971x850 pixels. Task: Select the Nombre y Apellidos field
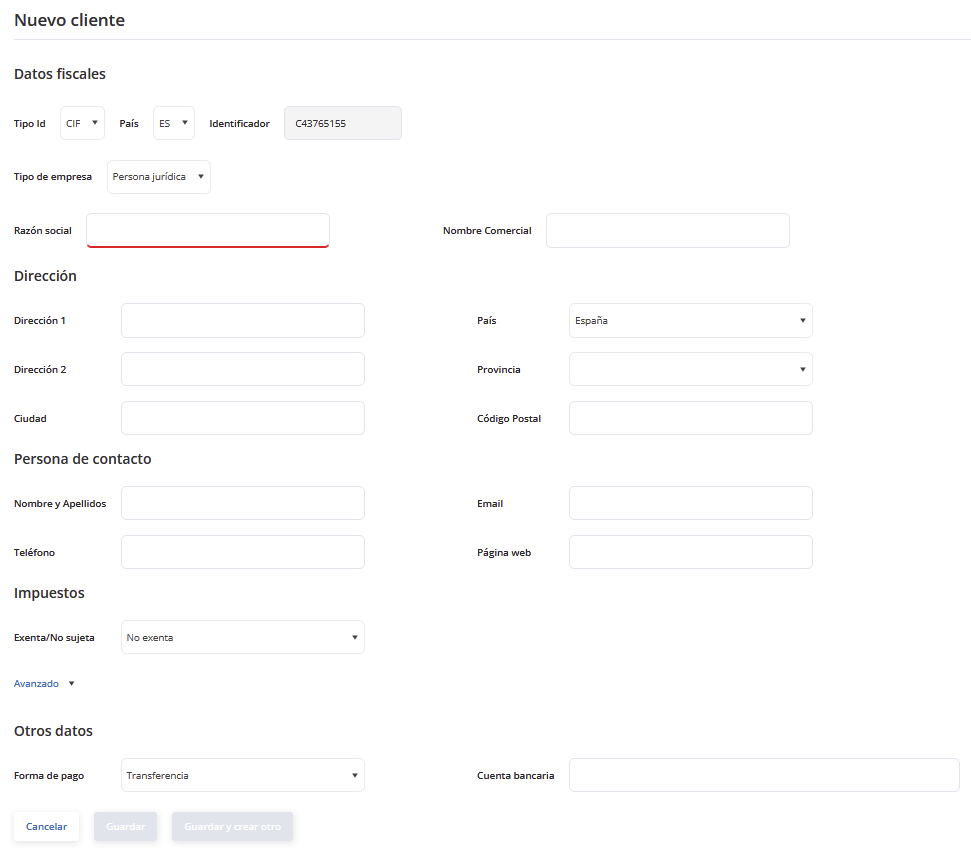coord(243,503)
